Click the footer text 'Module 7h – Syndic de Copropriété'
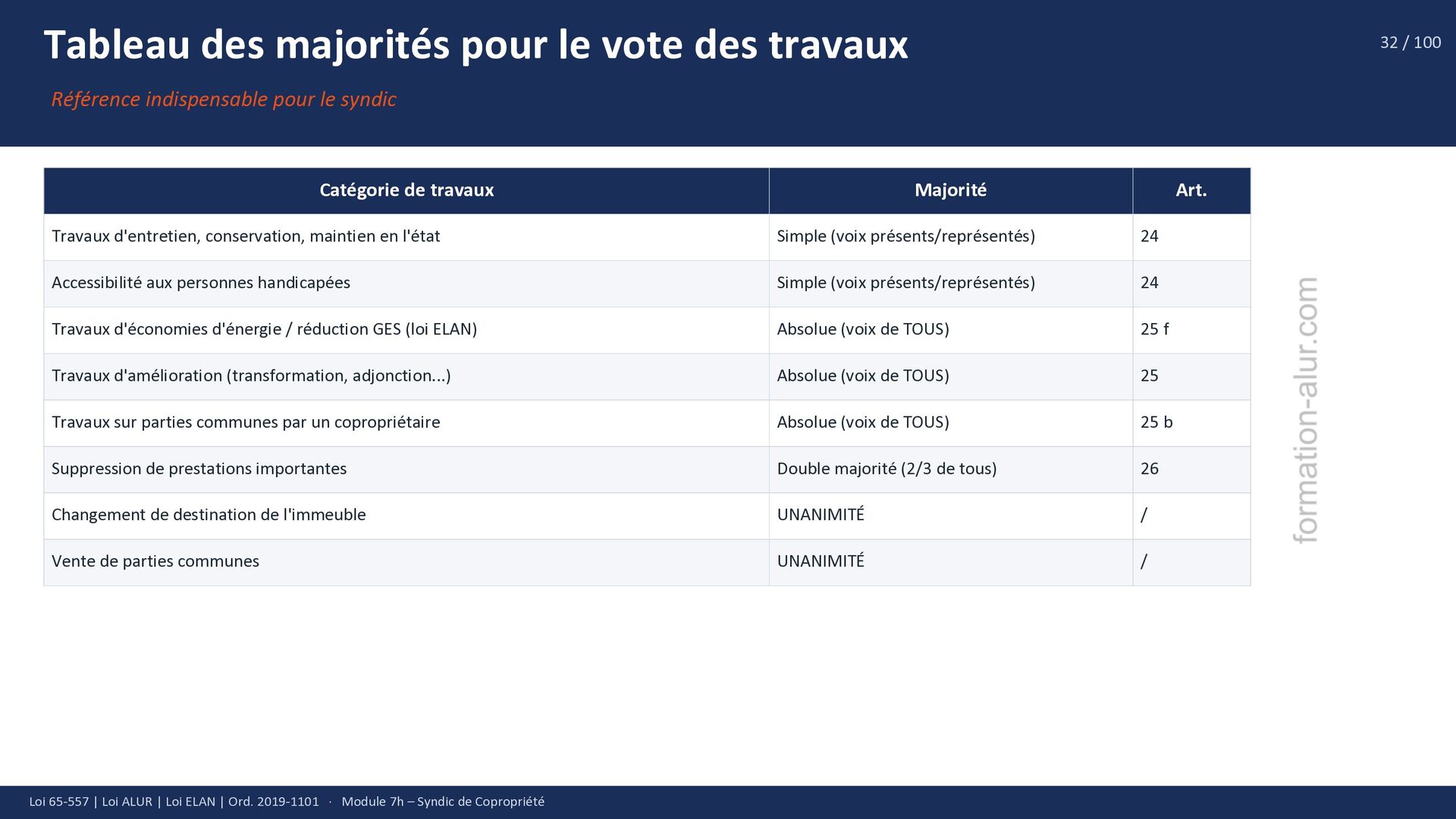 [443, 802]
